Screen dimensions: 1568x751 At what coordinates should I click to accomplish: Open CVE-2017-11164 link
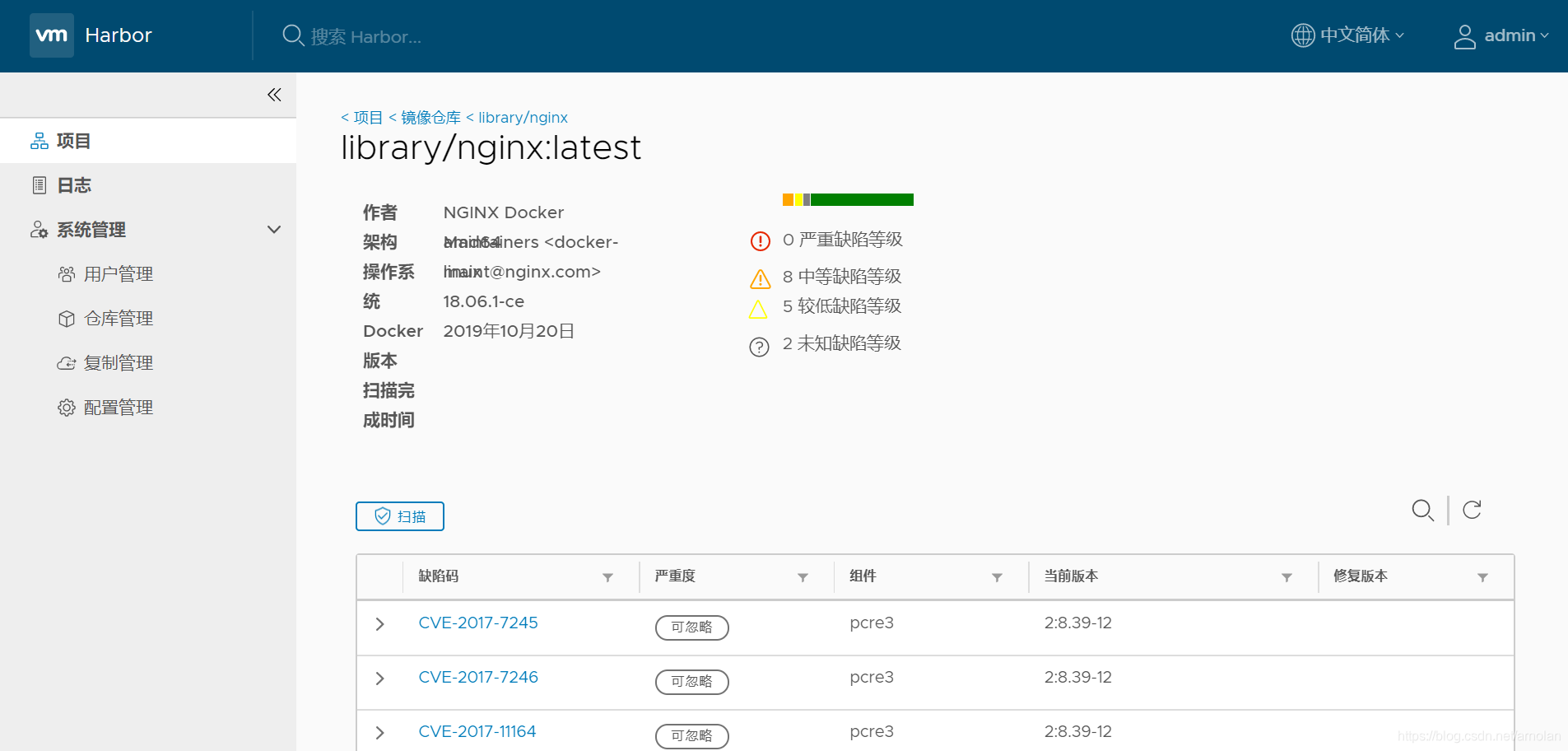click(x=477, y=732)
